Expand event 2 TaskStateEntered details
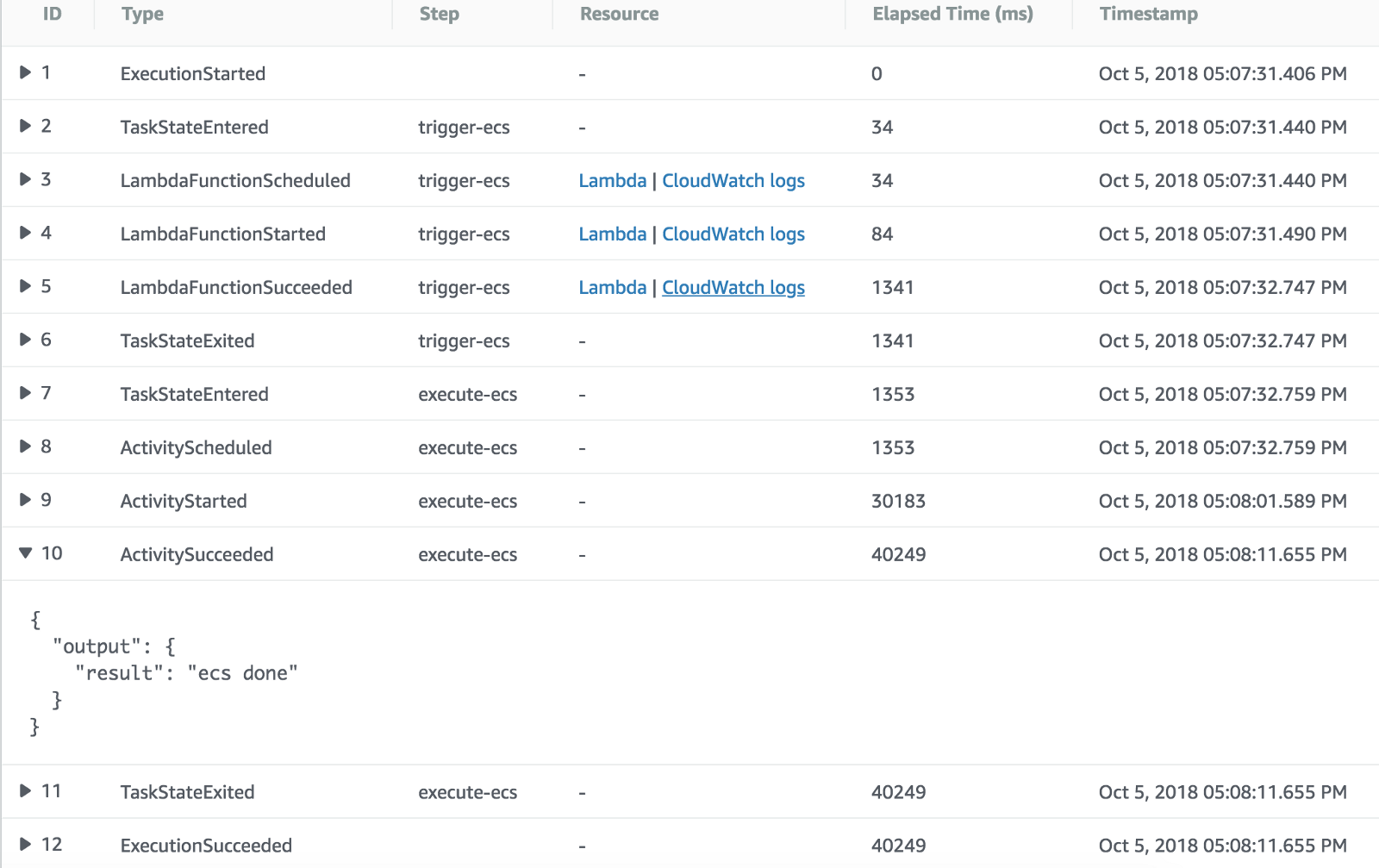 [x=26, y=126]
